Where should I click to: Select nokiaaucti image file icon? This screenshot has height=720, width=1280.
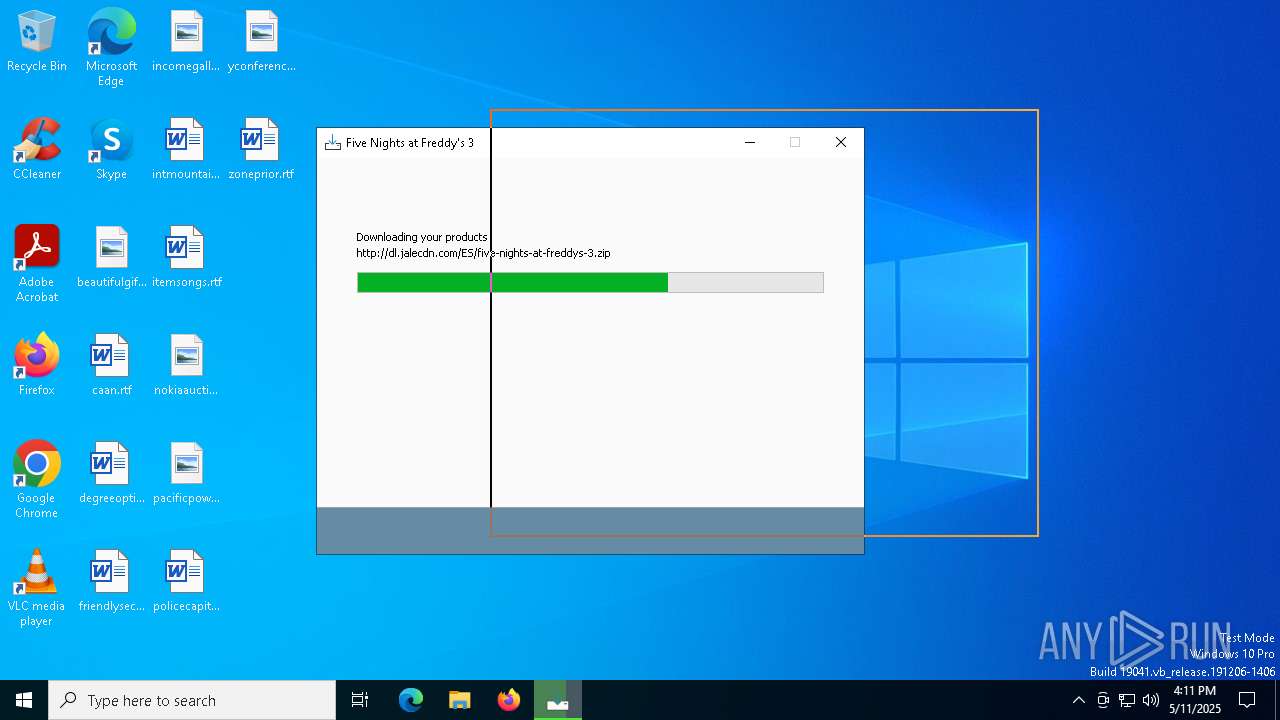coord(186,366)
